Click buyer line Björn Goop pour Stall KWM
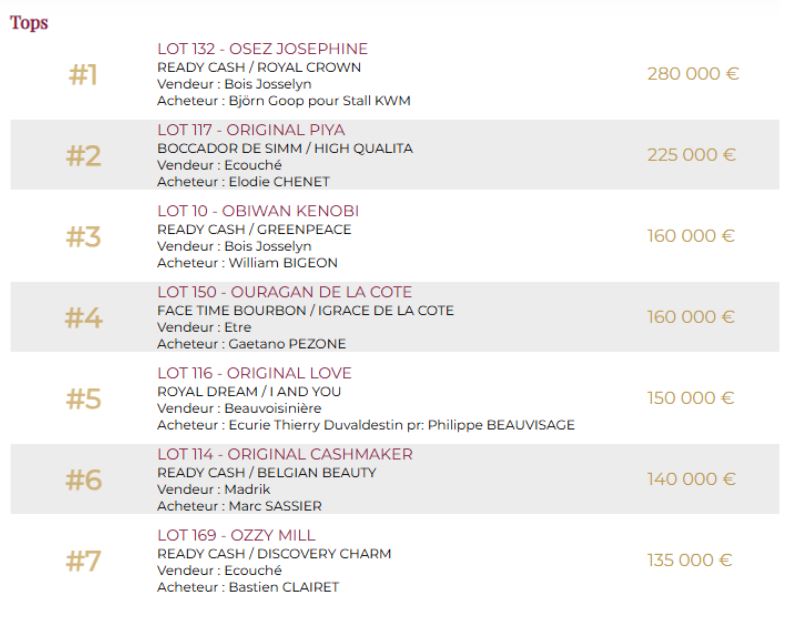This screenshot has width=791, height=624. point(284,101)
